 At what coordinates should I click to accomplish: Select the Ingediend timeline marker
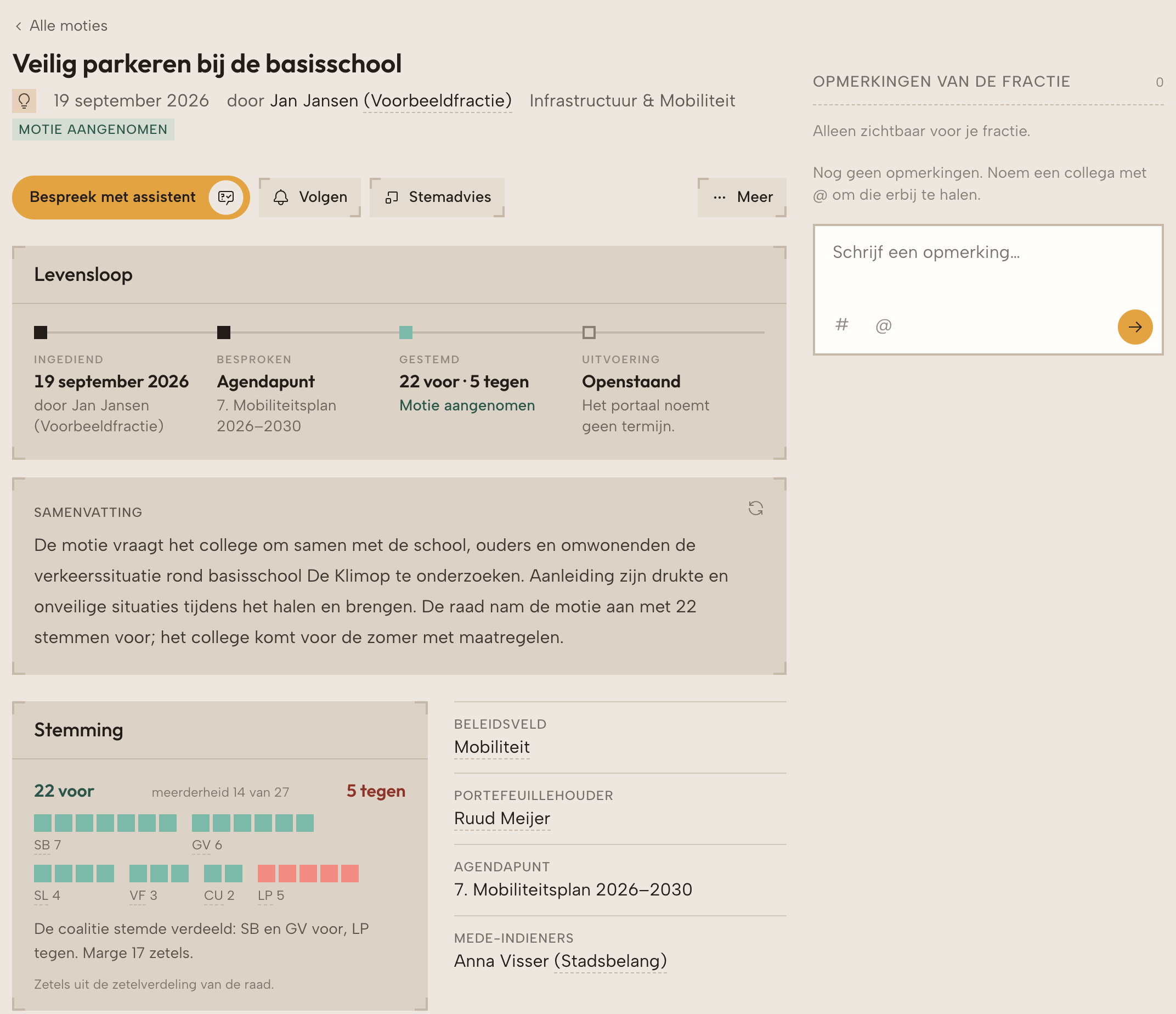pos(40,333)
